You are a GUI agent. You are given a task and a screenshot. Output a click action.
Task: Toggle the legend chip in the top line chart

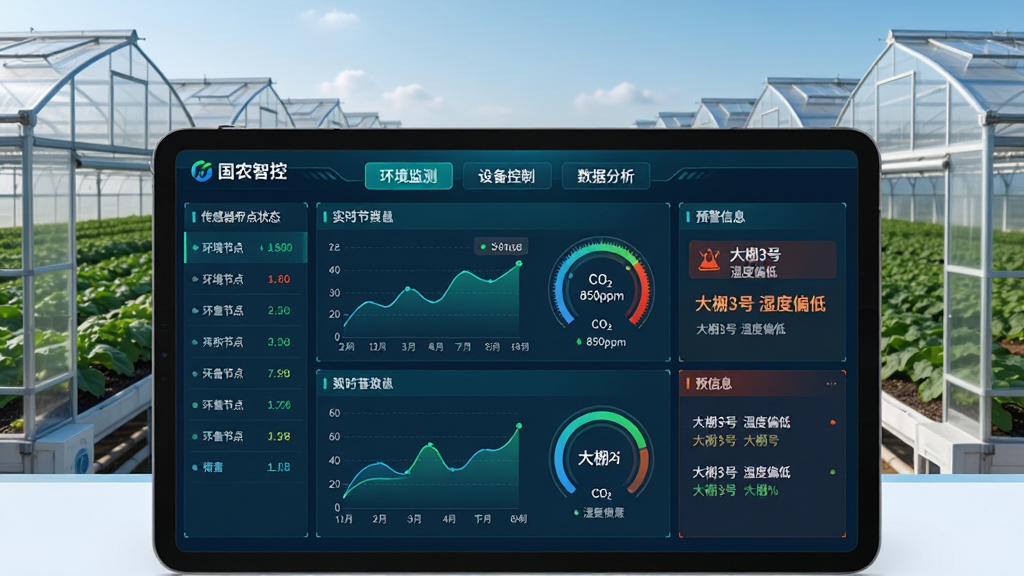click(501, 247)
